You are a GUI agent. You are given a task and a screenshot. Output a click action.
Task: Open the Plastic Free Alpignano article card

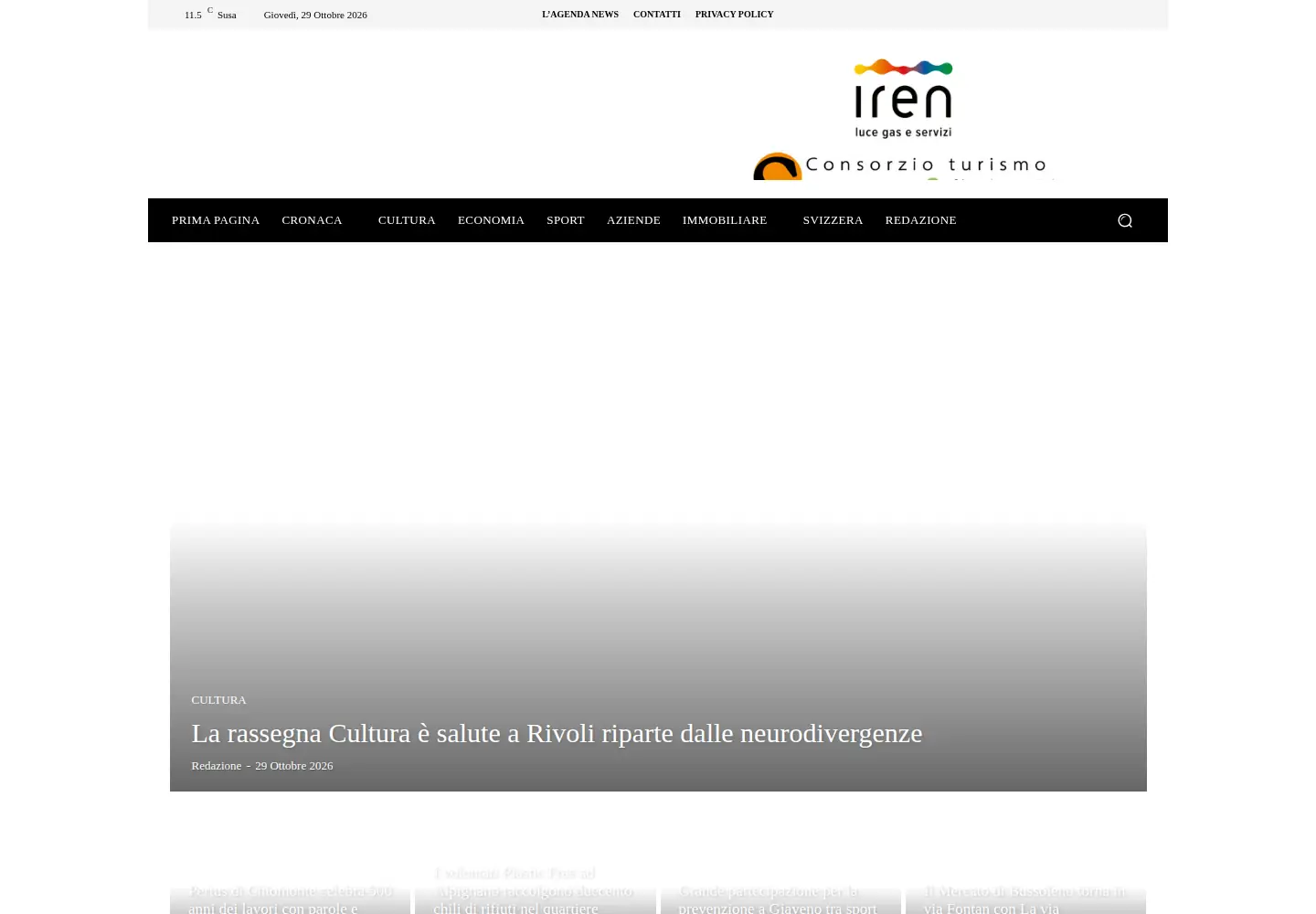[535, 890]
